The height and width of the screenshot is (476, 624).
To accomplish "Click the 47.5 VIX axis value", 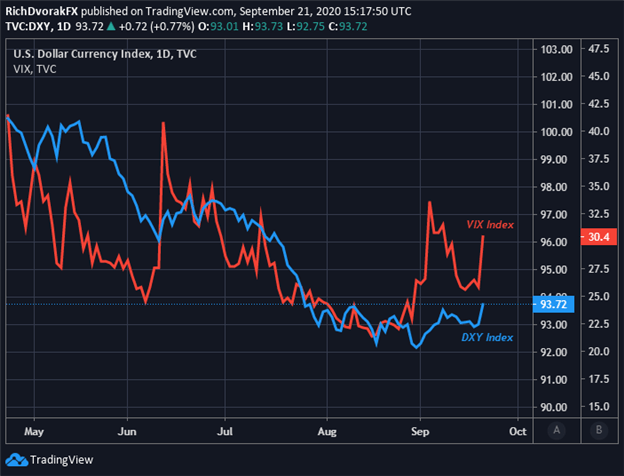I will tap(599, 49).
